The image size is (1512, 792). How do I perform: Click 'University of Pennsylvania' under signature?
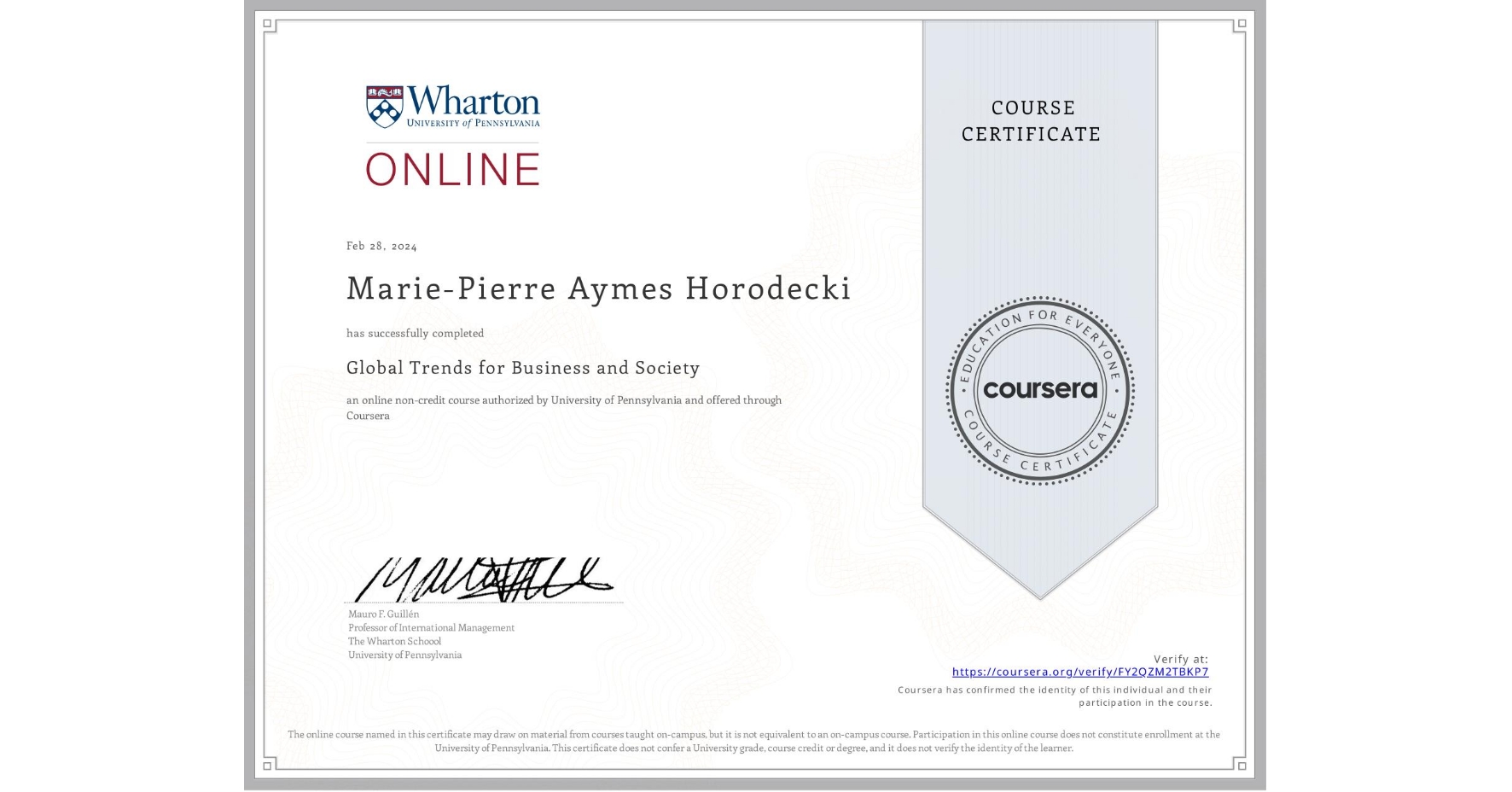(x=404, y=655)
